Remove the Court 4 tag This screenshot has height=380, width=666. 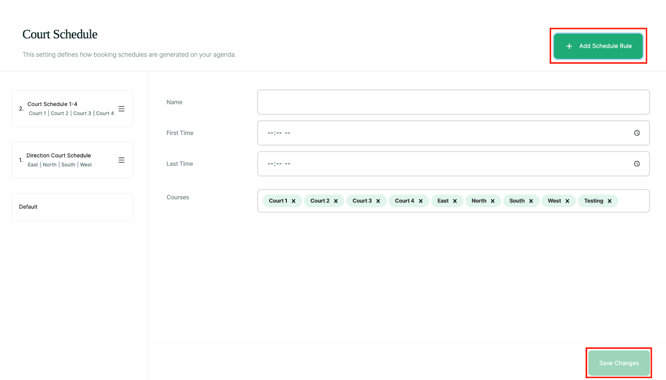(x=420, y=201)
